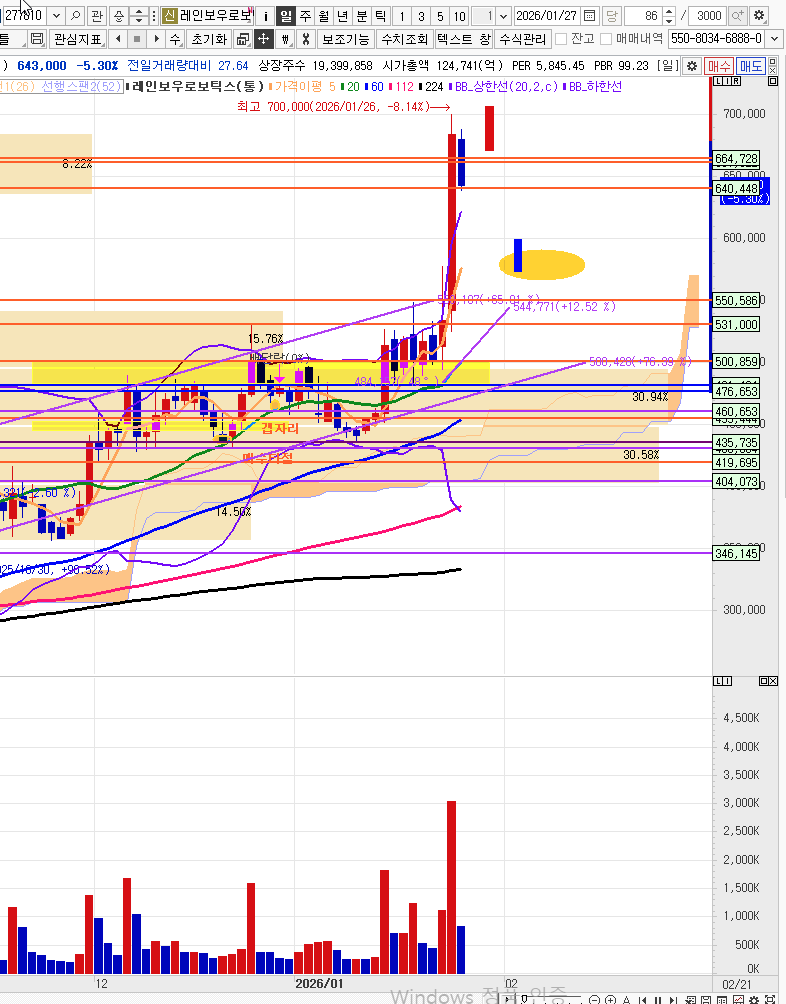Open gear settings next to 매수 button
This screenshot has width=786, height=1004.
coord(691,65)
